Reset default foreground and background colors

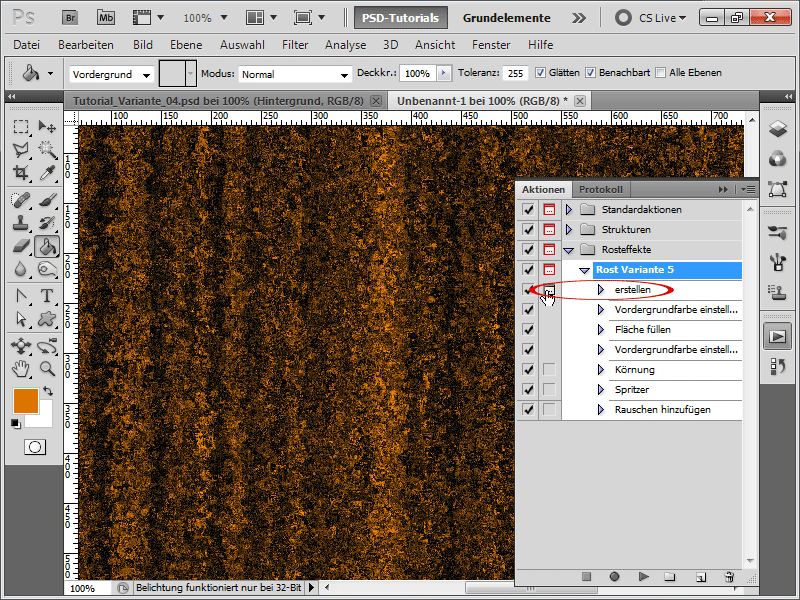click(16, 424)
